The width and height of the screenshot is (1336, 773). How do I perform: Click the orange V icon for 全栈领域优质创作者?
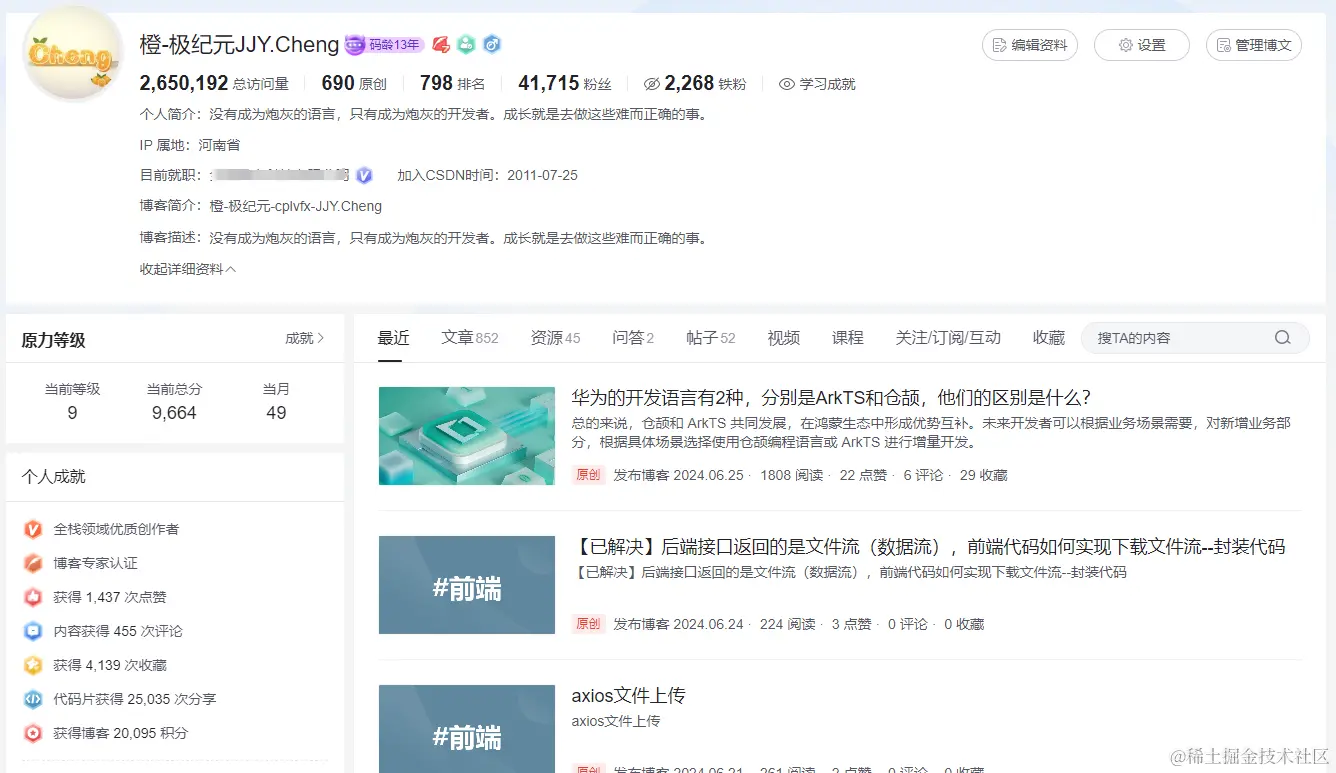tap(33, 529)
